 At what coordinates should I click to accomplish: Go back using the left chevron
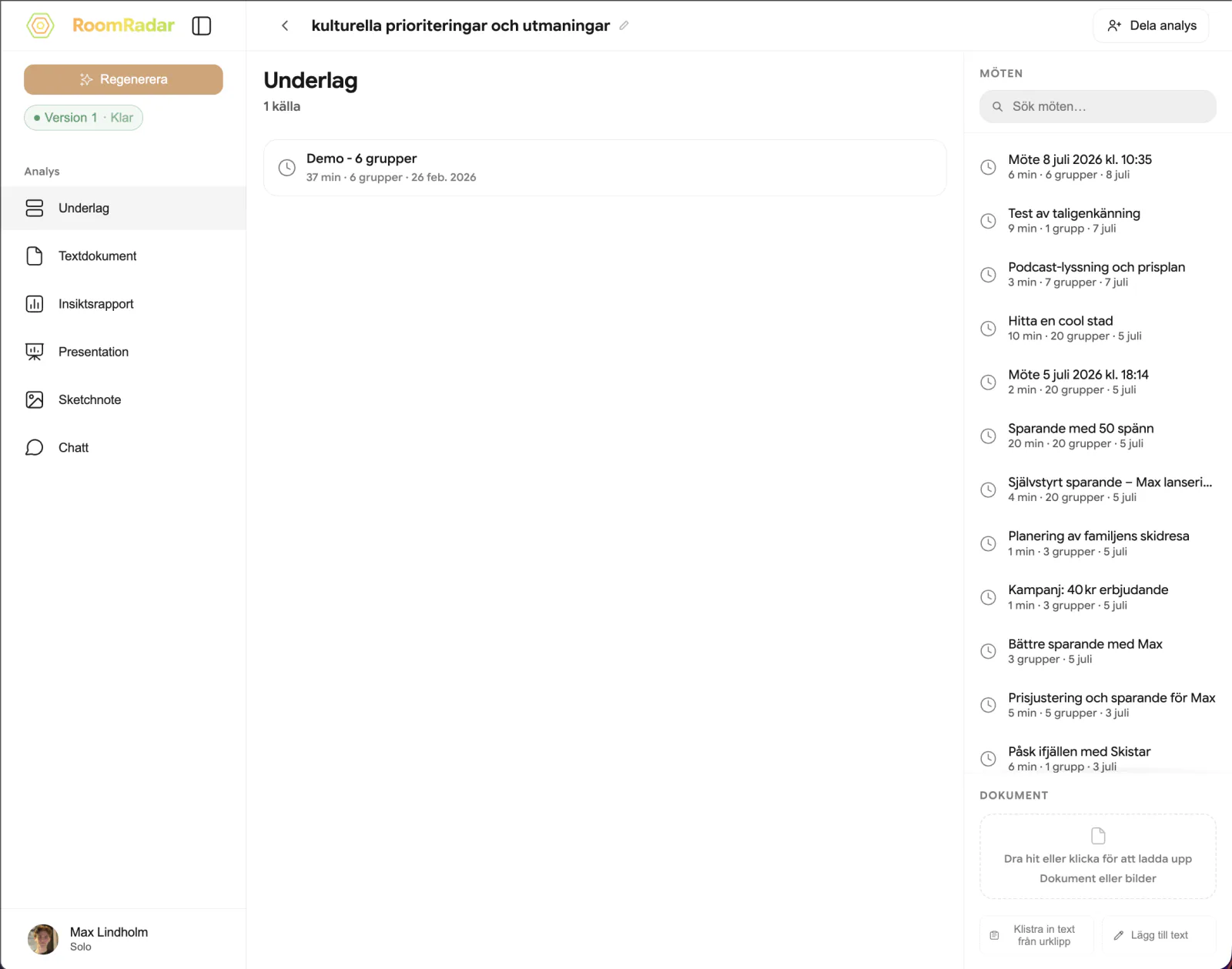point(285,25)
